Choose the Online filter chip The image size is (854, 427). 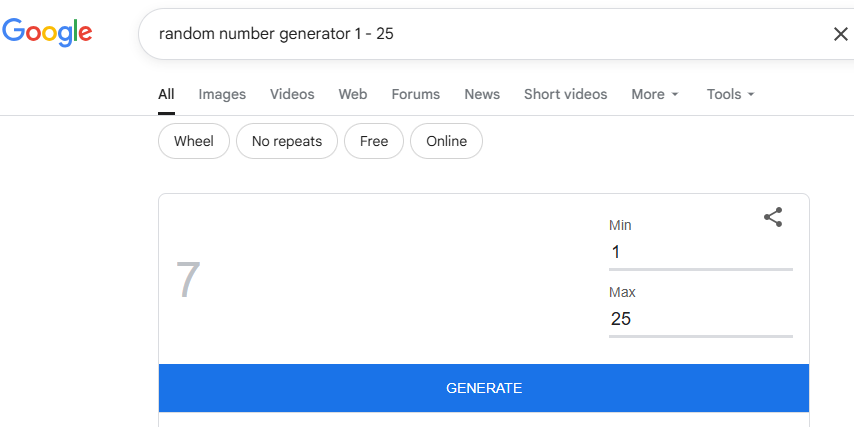pyautogui.click(x=446, y=141)
